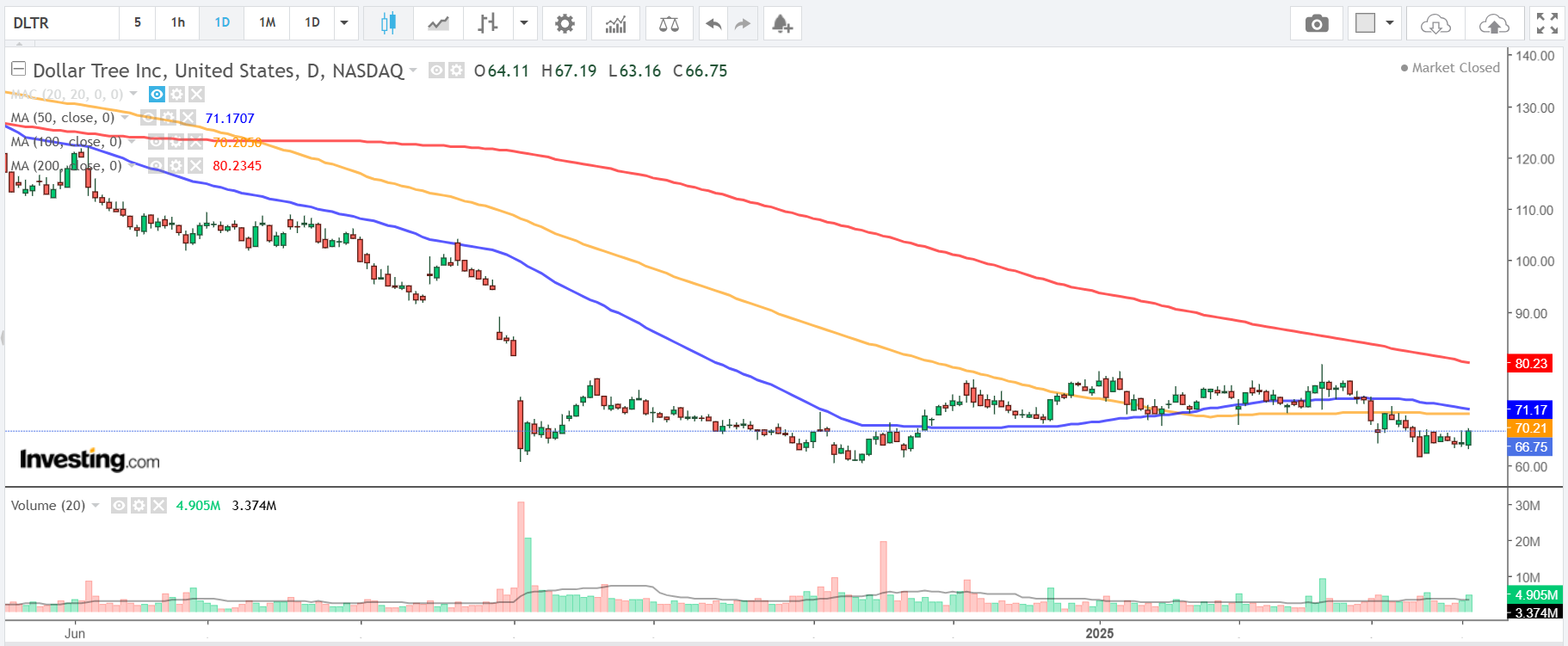
Task: Click the MA (100, close, 0) label
Action: point(66,142)
